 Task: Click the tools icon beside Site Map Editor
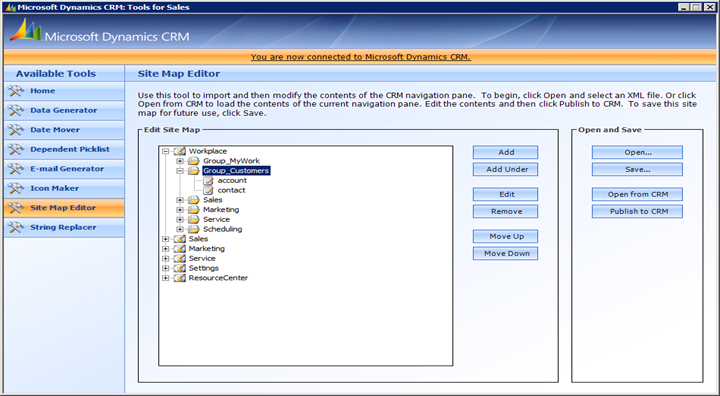16,208
